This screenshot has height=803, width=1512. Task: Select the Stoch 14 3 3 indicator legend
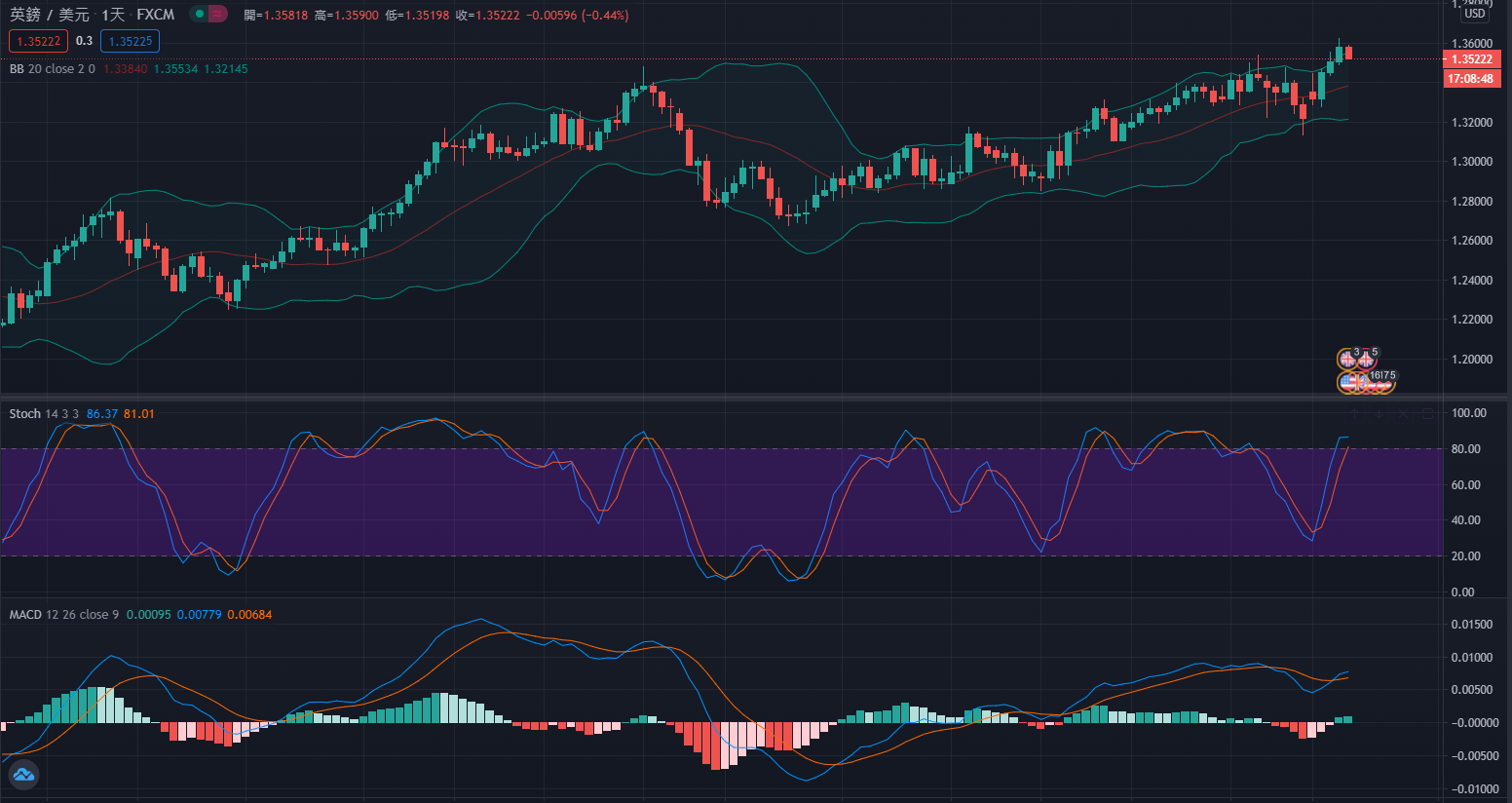click(44, 414)
